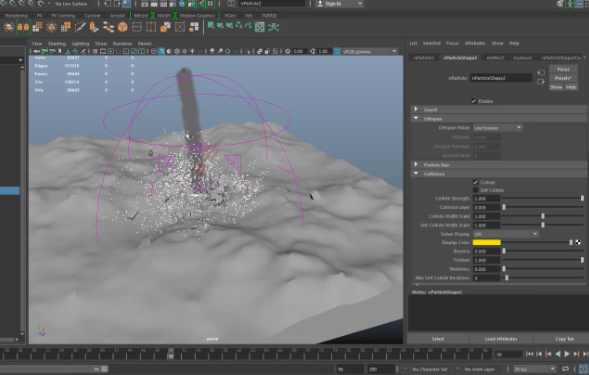Click the pencil curve shelf icon
This screenshot has width=589, height=375.
(x=80, y=27)
